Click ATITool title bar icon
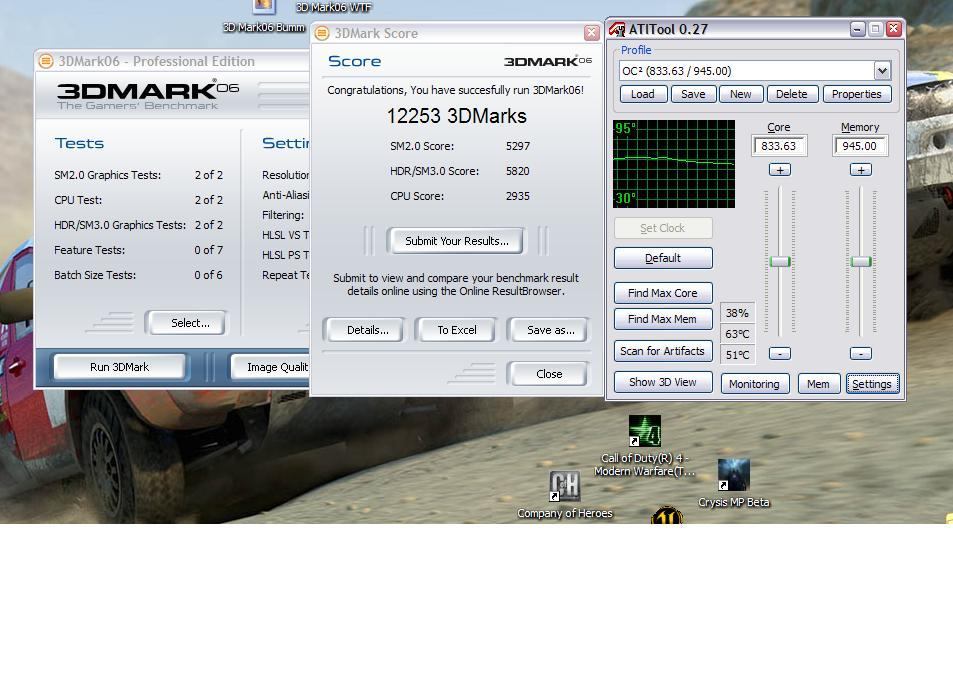This screenshot has width=953, height=692. (617, 29)
